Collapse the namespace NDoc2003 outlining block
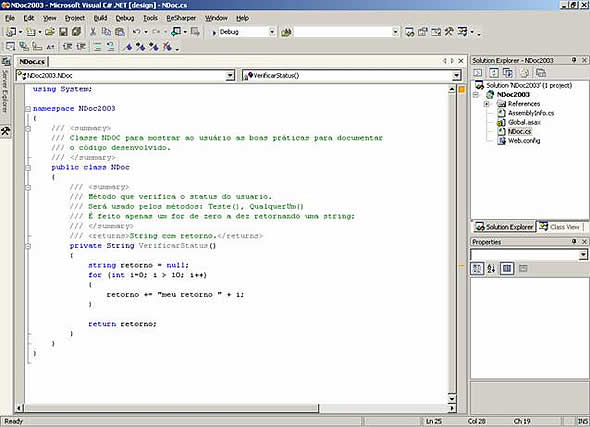590x427 pixels. pos(28,109)
